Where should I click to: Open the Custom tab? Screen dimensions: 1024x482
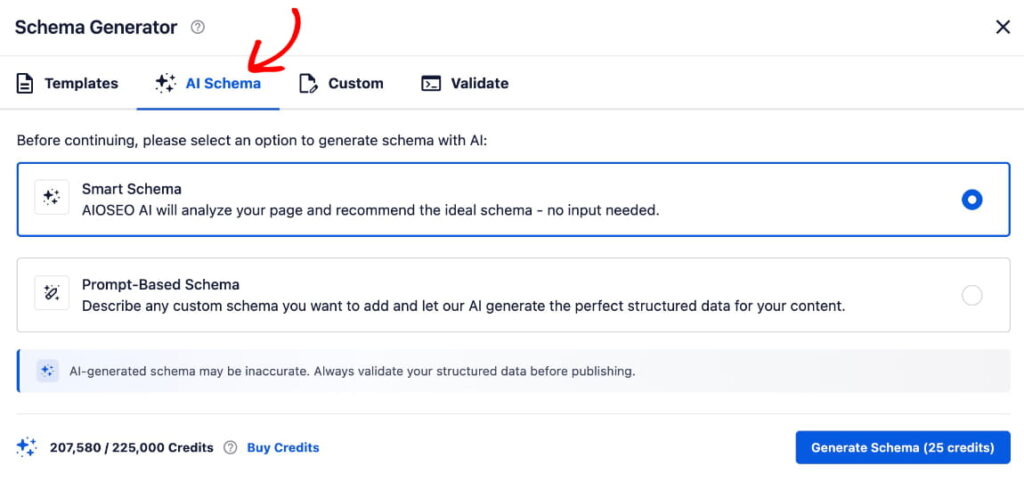click(x=355, y=84)
